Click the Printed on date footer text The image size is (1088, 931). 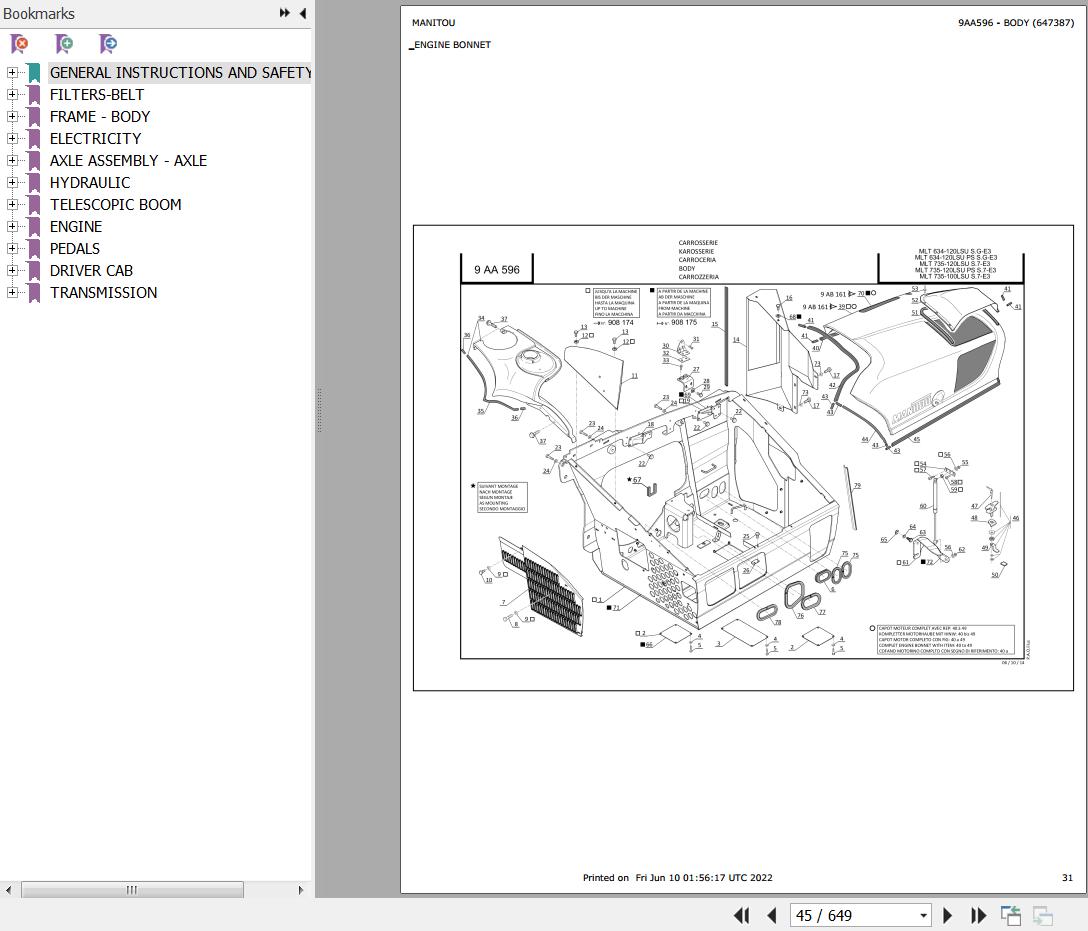click(x=677, y=878)
